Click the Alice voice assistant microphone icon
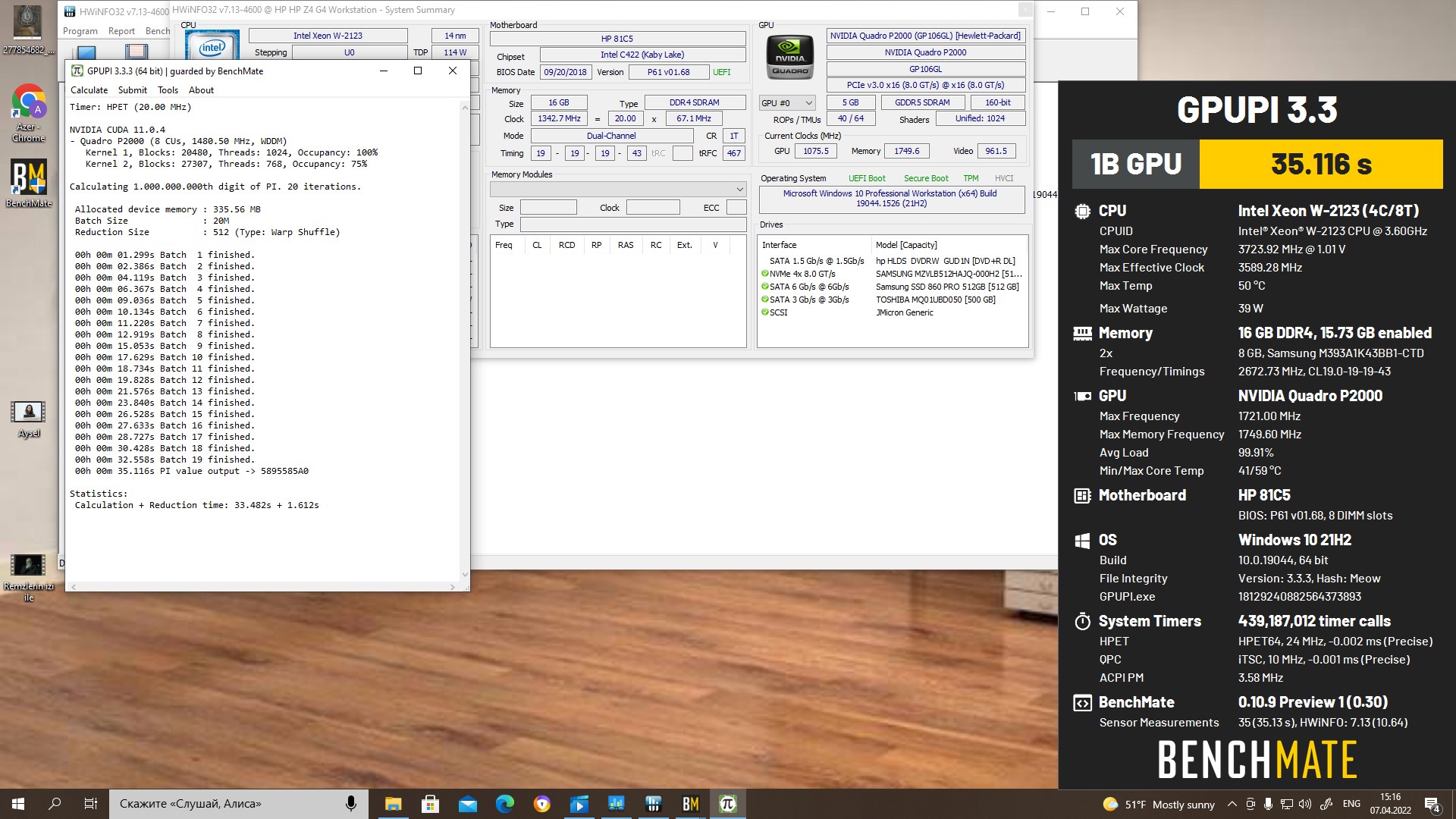The image size is (1456, 819). [351, 804]
